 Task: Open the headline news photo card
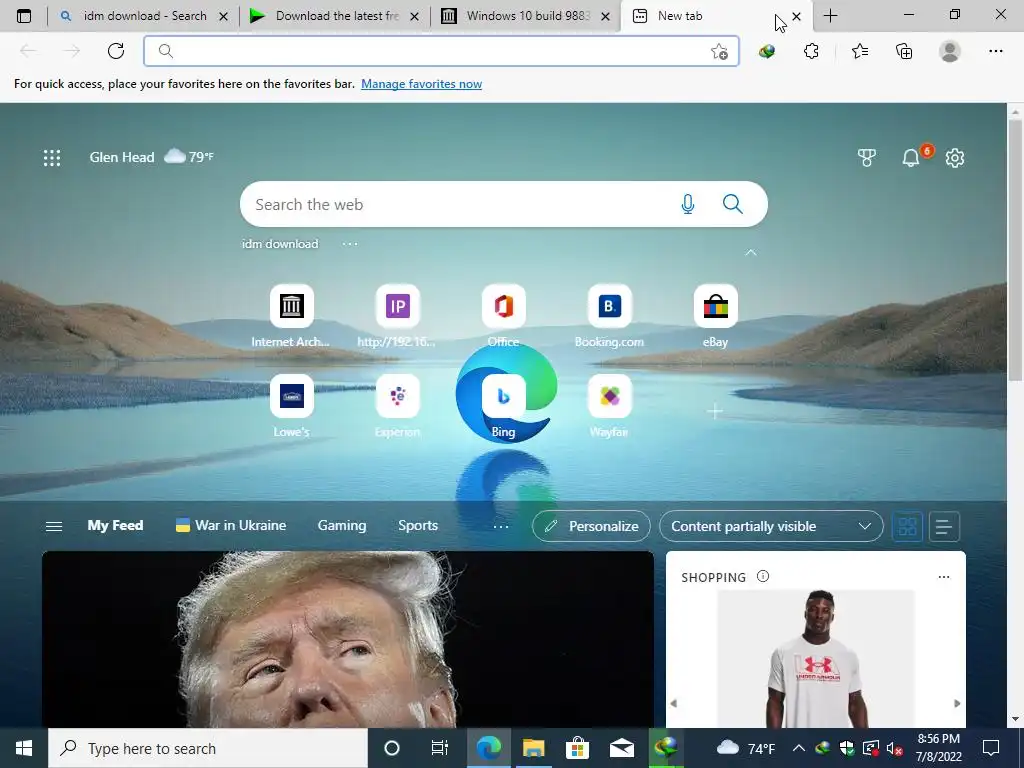tap(348, 639)
